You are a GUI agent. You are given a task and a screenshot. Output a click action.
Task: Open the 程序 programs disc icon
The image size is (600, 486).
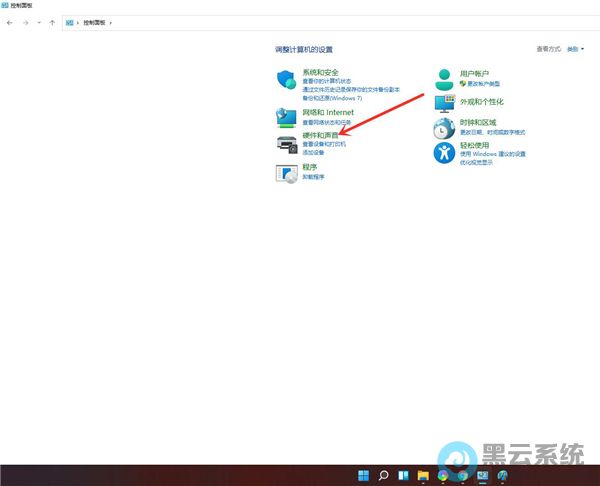tap(287, 174)
